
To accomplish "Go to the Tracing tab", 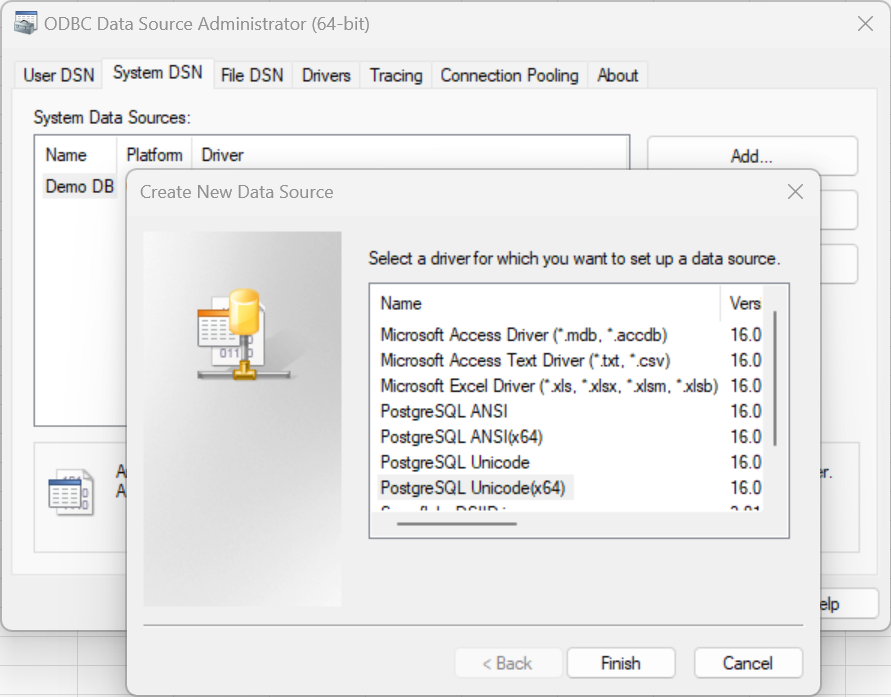I will coord(396,75).
